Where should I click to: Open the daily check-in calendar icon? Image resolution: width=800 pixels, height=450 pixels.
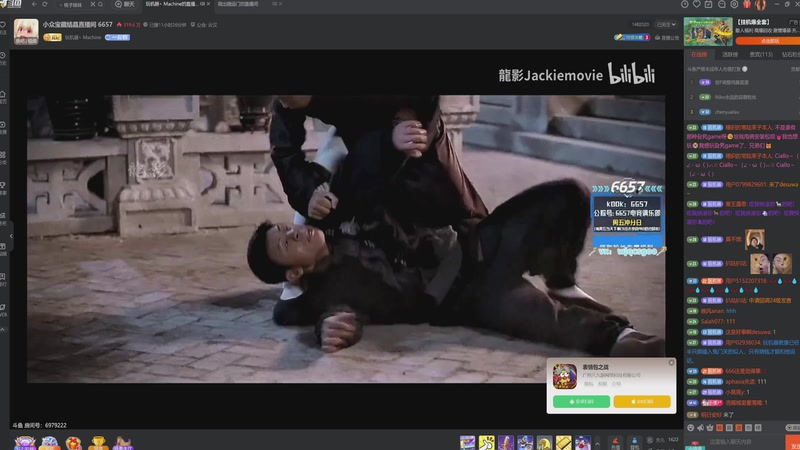coord(709,4)
